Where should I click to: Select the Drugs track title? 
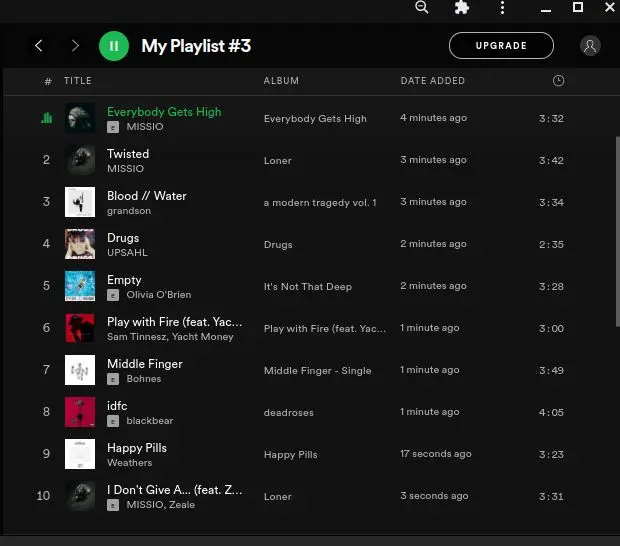[x=123, y=238]
